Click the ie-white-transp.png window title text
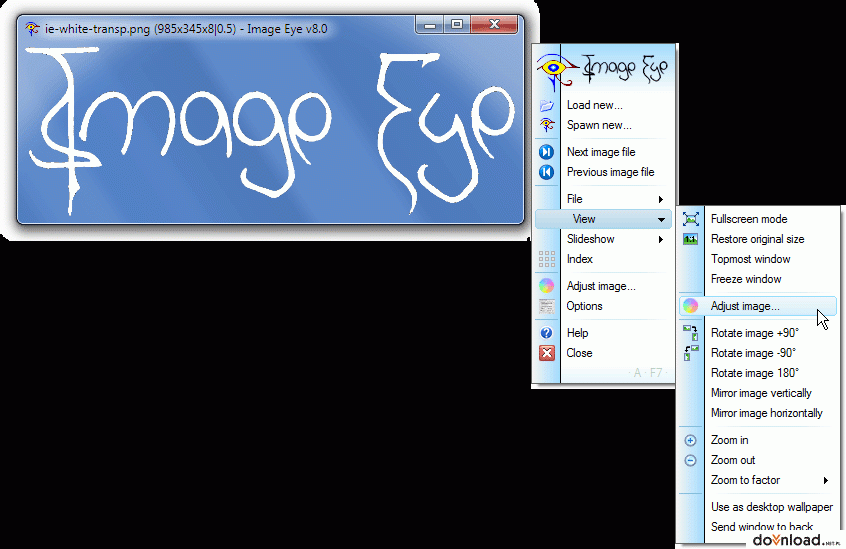Screen dimensions: 846x549 (x=186, y=29)
